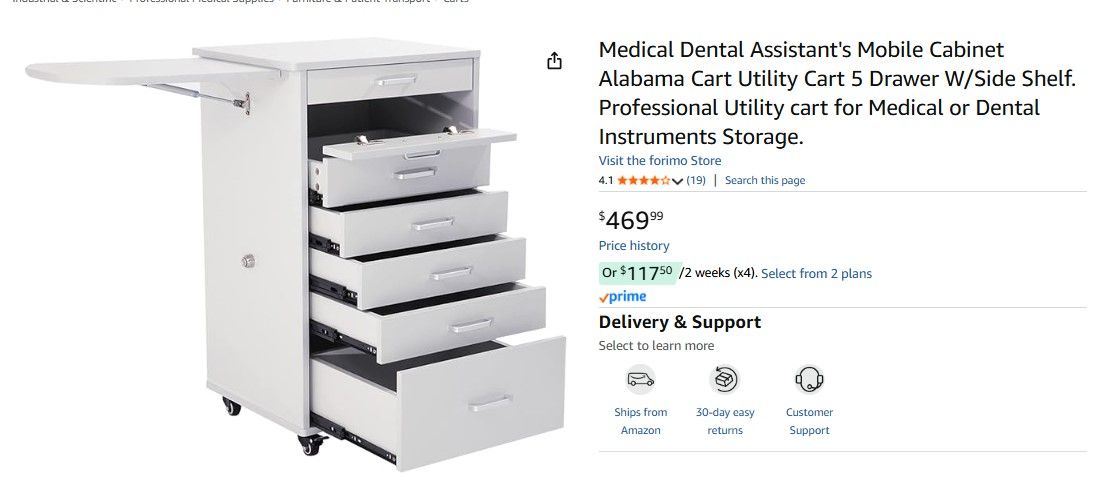Viewport: 1109px width, 479px height.
Task: Click 'Select to learn more' text
Action: click(656, 346)
